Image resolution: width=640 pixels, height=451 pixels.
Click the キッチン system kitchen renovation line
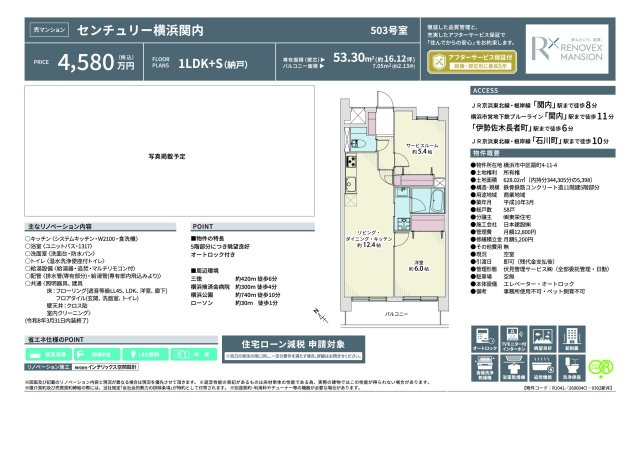pos(82,239)
